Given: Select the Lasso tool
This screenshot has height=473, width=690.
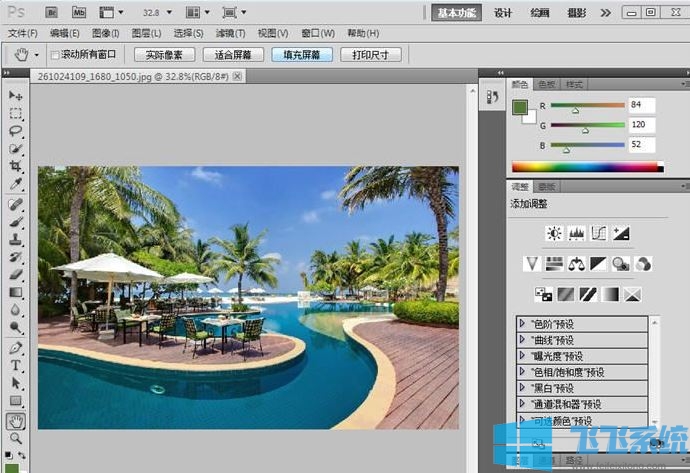Looking at the screenshot, I should click(16, 130).
